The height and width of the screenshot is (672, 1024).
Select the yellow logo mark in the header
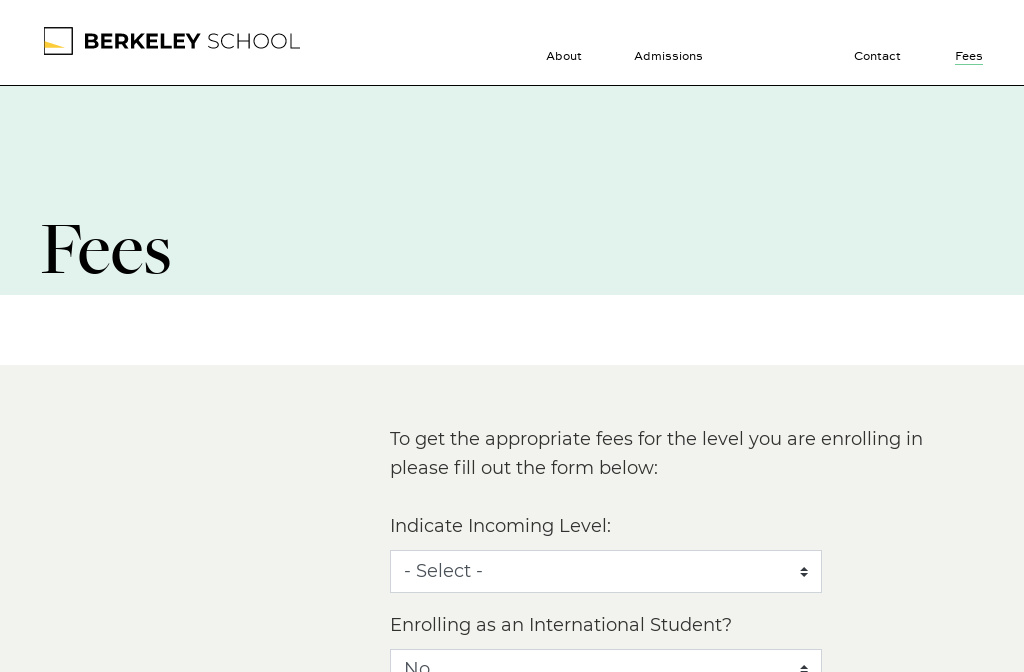(x=53, y=45)
